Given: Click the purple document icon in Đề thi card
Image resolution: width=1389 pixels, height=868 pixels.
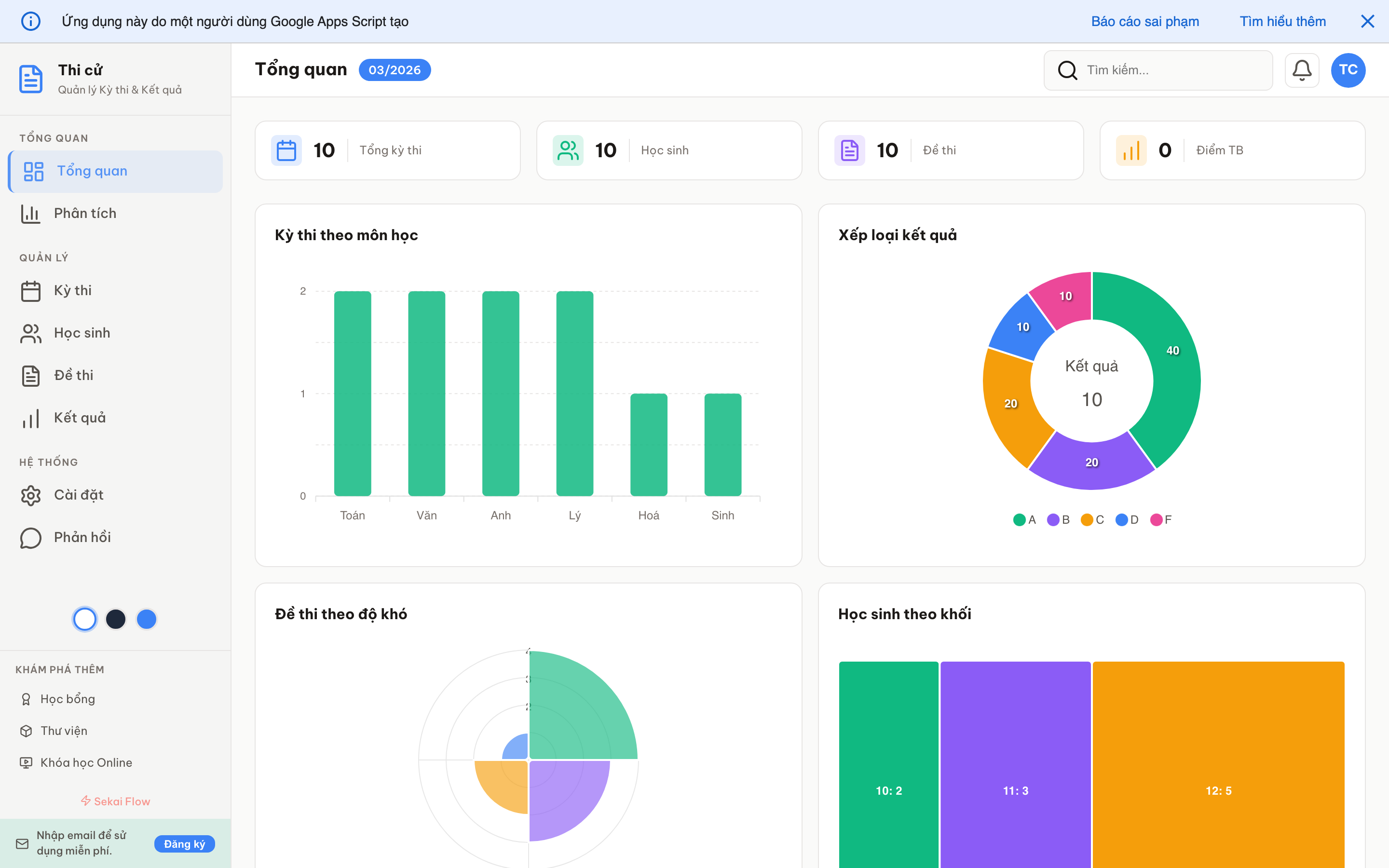Looking at the screenshot, I should (x=849, y=150).
